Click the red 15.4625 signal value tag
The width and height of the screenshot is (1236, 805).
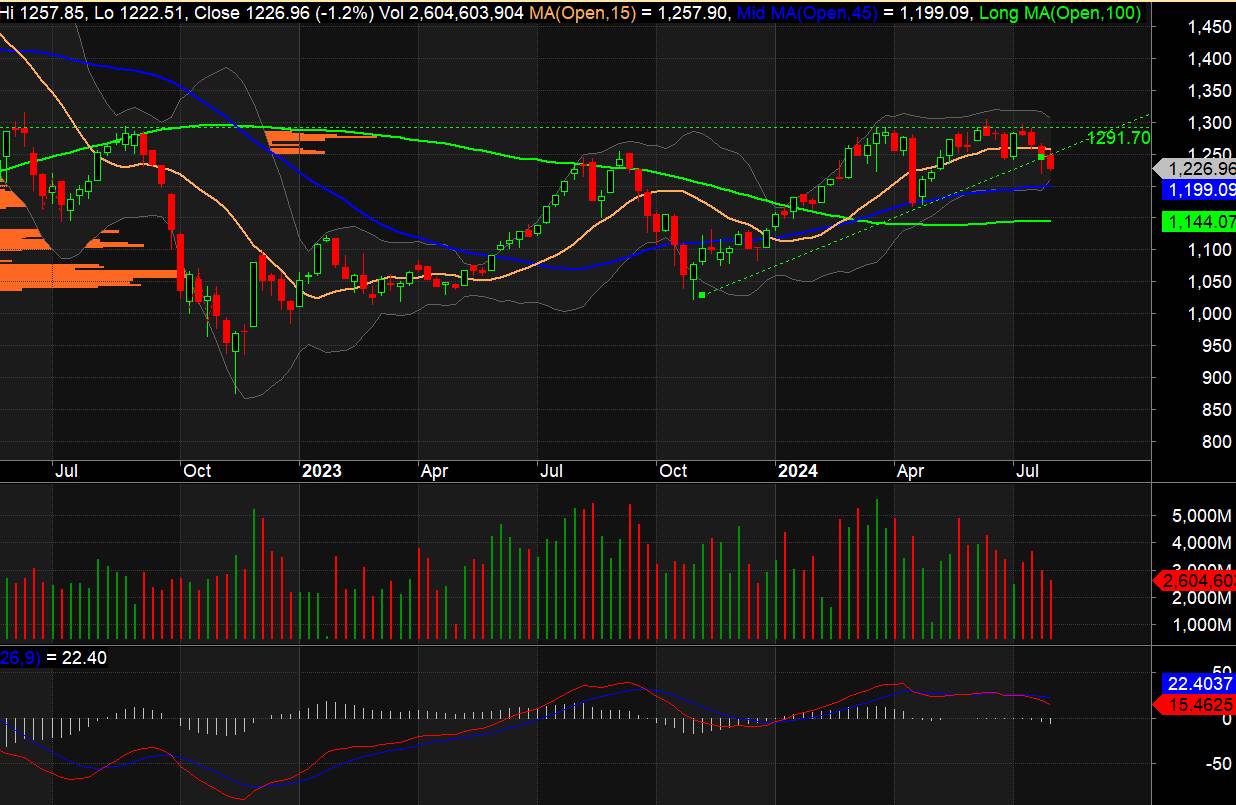click(1195, 705)
